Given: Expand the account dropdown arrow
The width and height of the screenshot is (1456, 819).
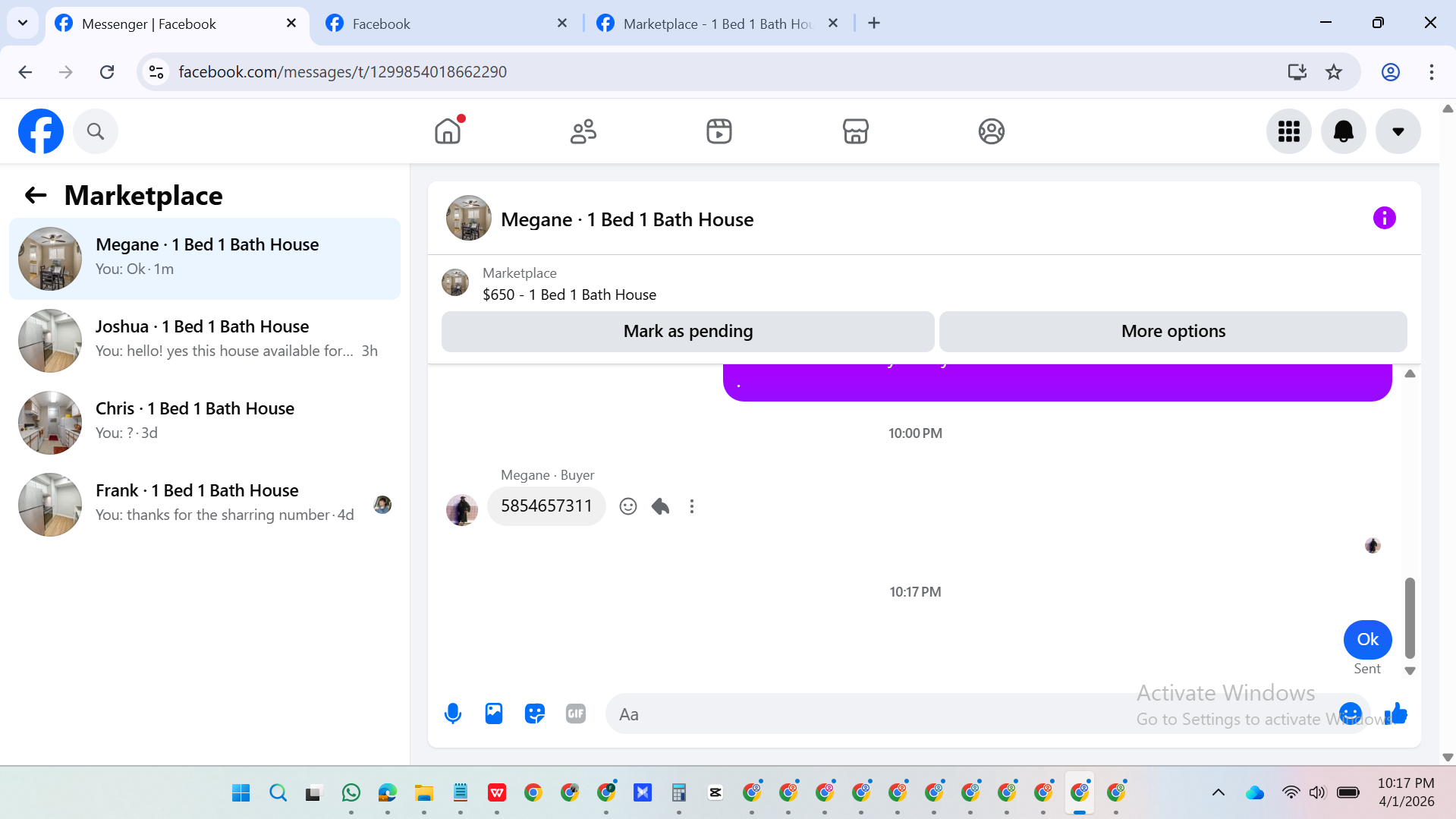Looking at the screenshot, I should coord(1398,131).
